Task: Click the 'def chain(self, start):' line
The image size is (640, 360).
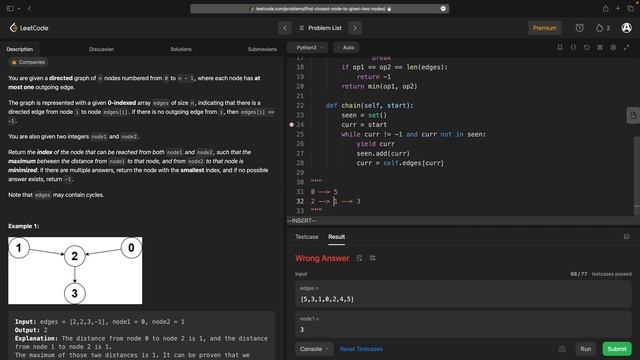Action: click(369, 105)
